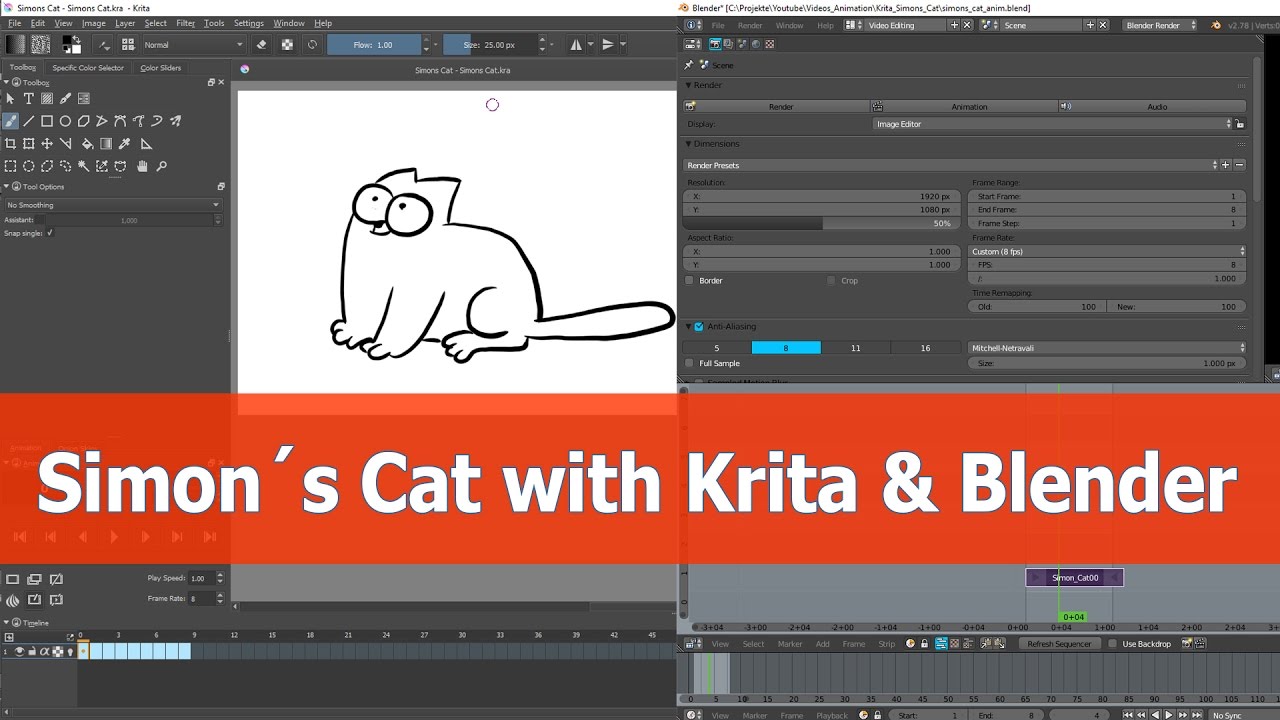Adjust the 50% resolution percentage slider in Blender

pos(820,224)
